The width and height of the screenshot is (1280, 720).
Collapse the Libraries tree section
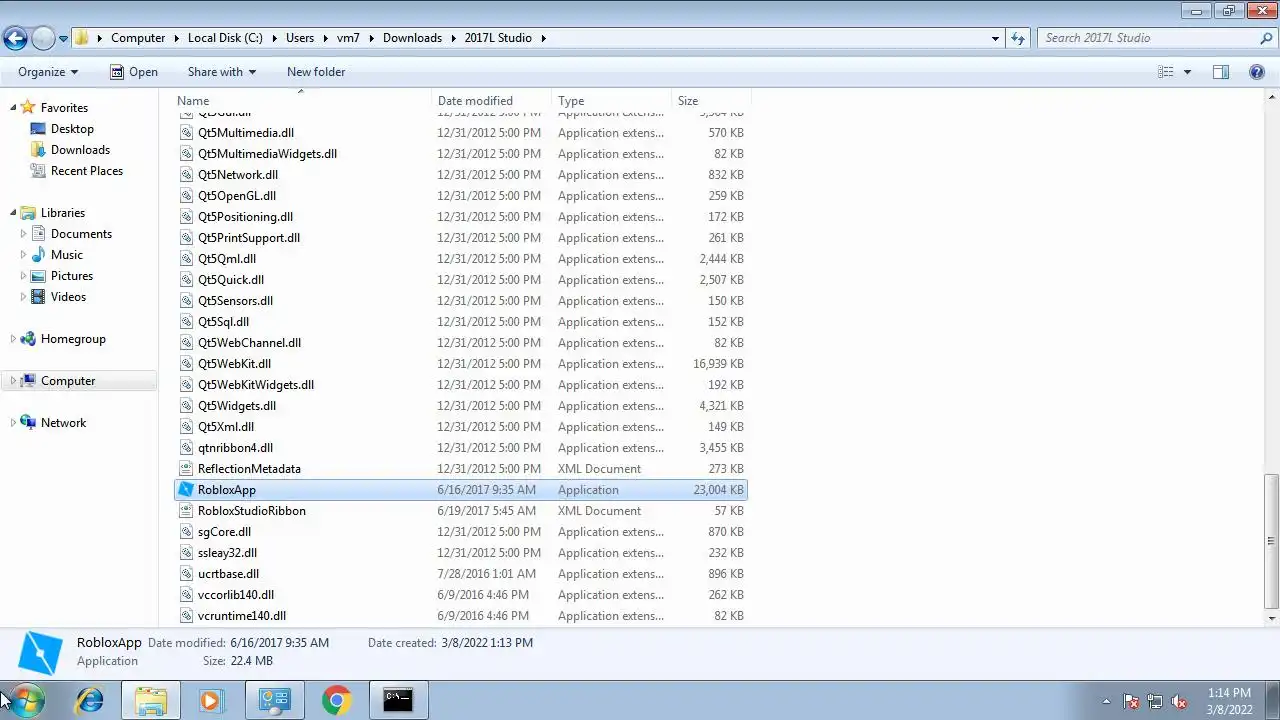click(x=13, y=213)
